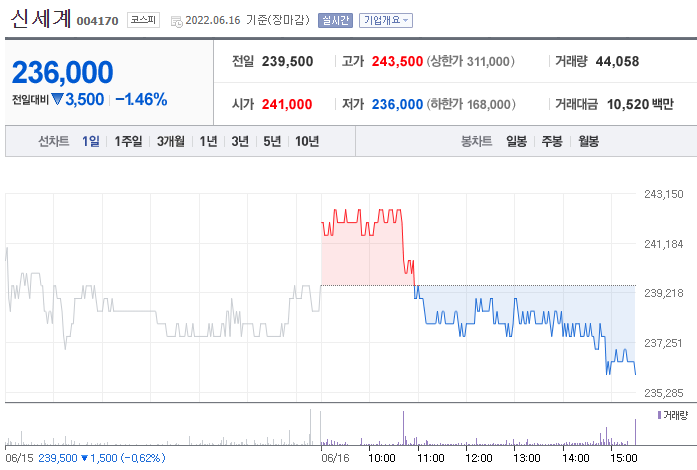Click the 14:00 time axis label
697x470 pixels.
pos(576,458)
